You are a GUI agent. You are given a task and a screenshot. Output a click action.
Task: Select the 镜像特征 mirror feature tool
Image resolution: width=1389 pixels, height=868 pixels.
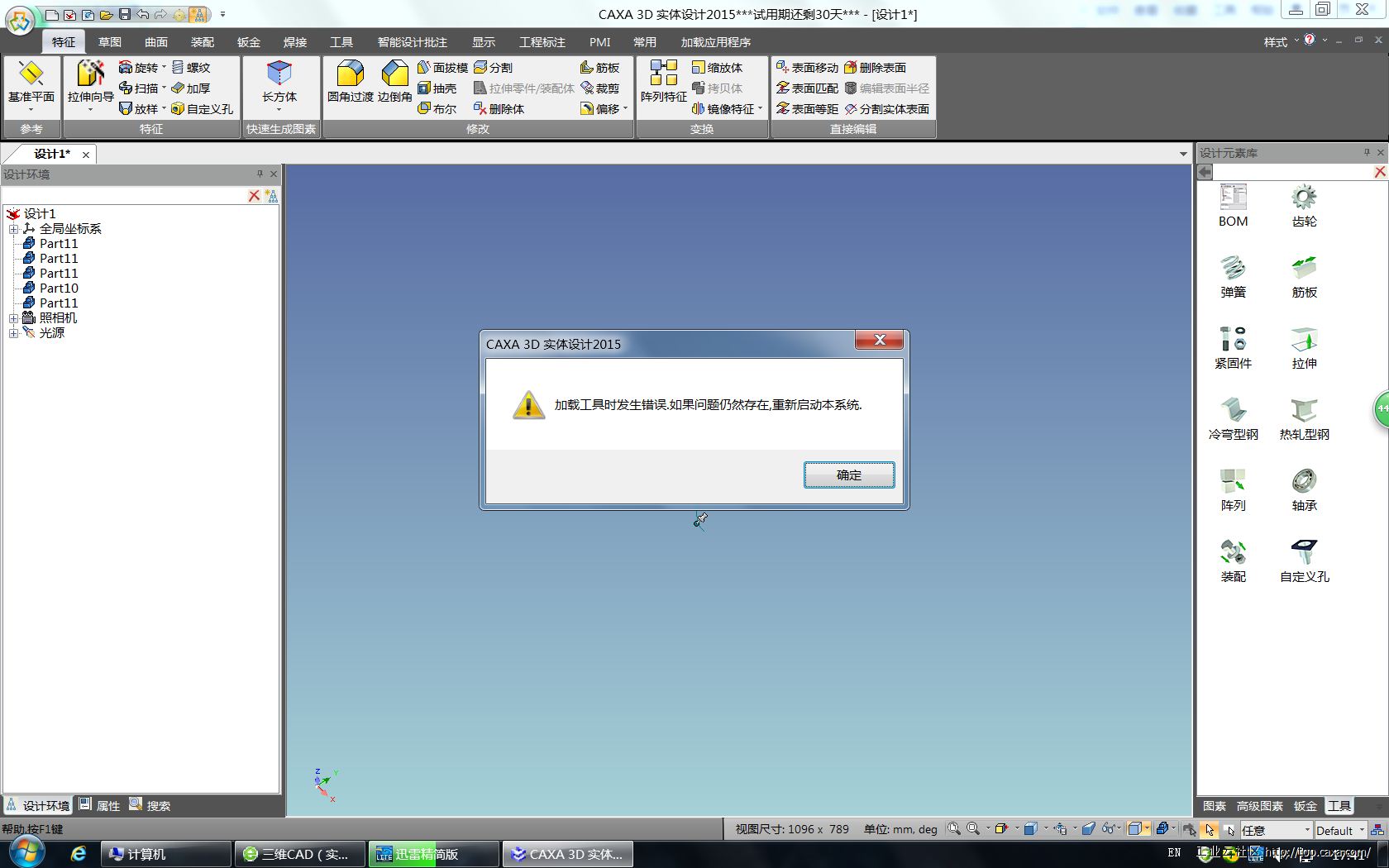tap(723, 108)
